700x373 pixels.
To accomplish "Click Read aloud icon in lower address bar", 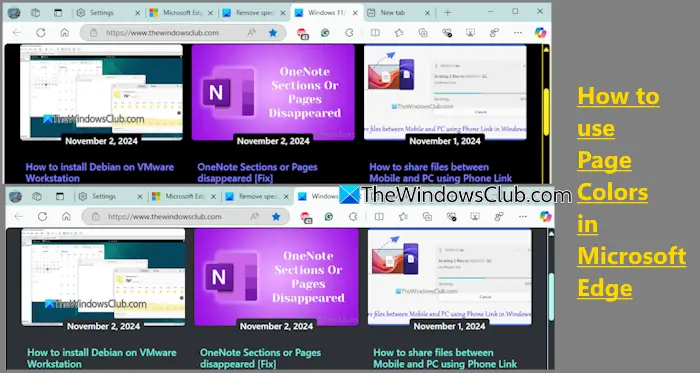I will (x=255, y=216).
